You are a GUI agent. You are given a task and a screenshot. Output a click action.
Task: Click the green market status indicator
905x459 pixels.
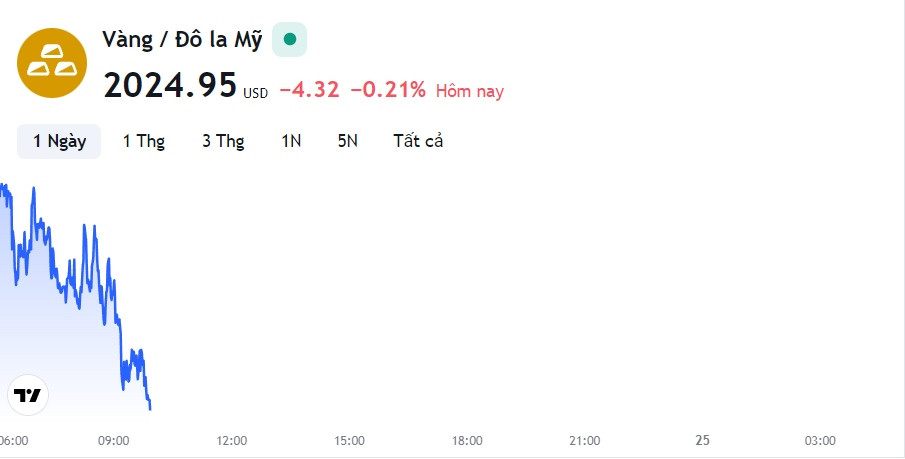pos(290,39)
